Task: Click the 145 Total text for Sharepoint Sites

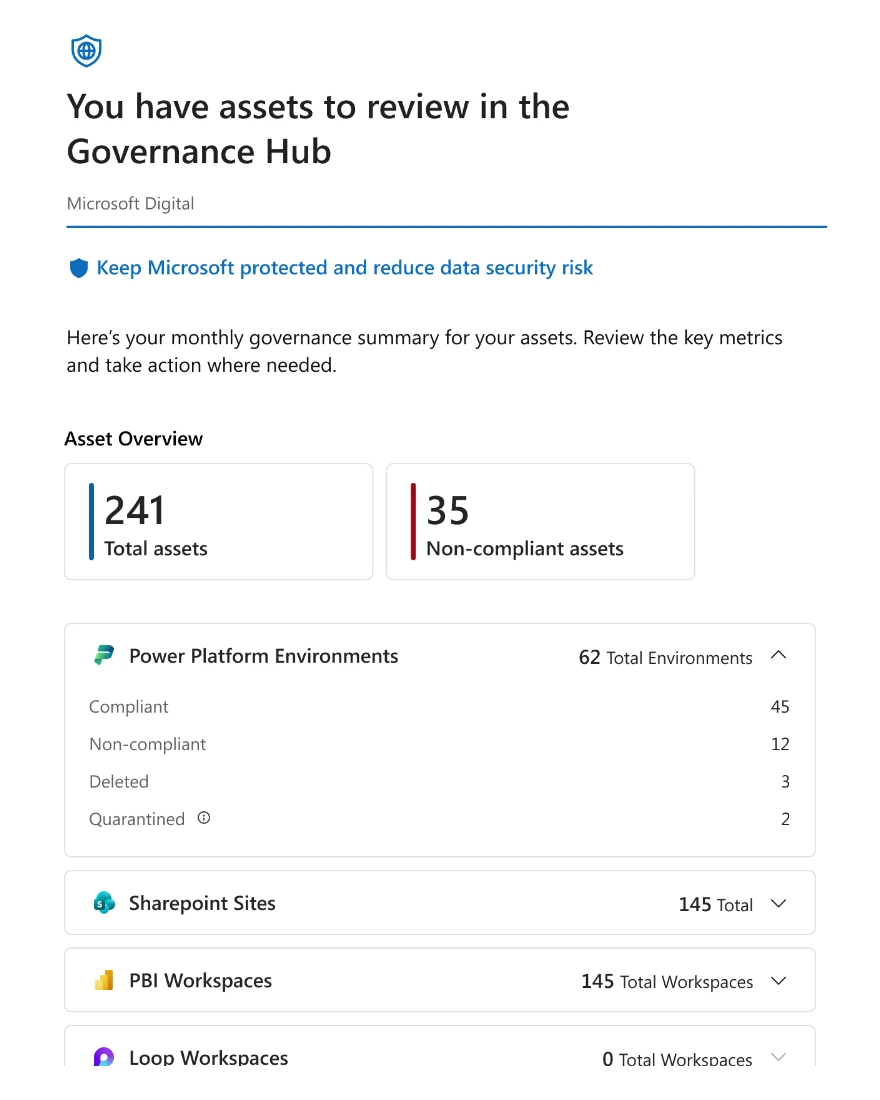Action: [x=716, y=904]
